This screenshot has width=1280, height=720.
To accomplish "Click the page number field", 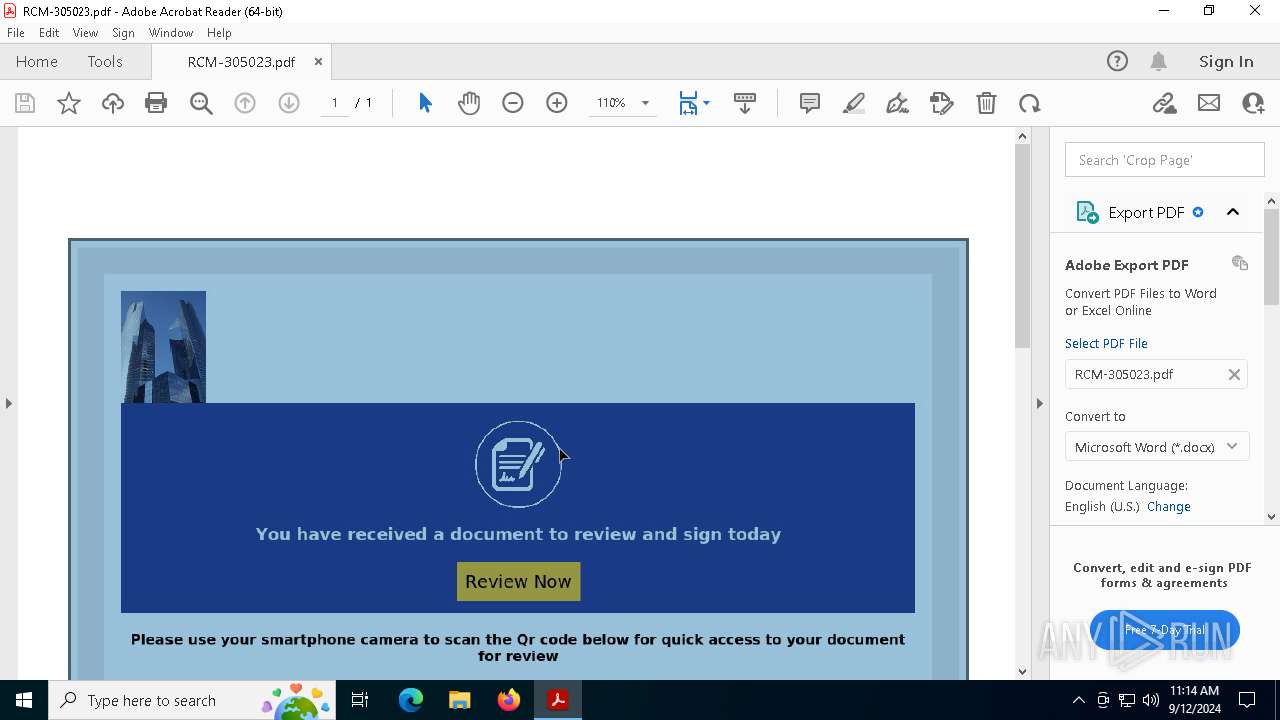I will [x=335, y=103].
